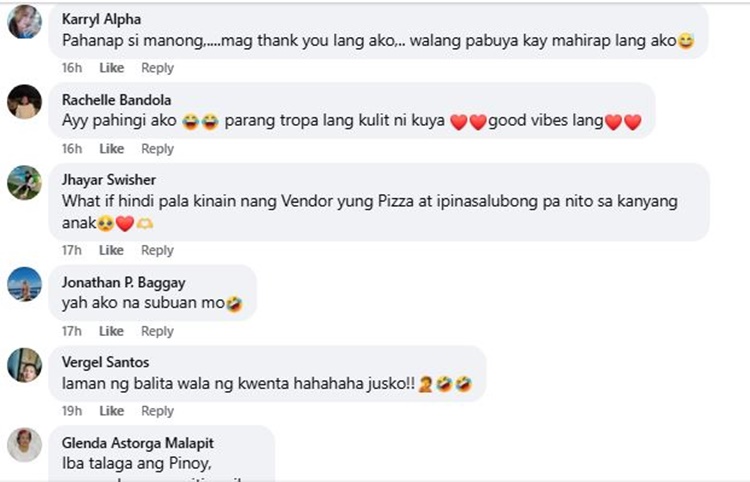The width and height of the screenshot is (750, 482).
Task: Open the 19h timestamp on Vergel's comment
Action: (x=72, y=411)
